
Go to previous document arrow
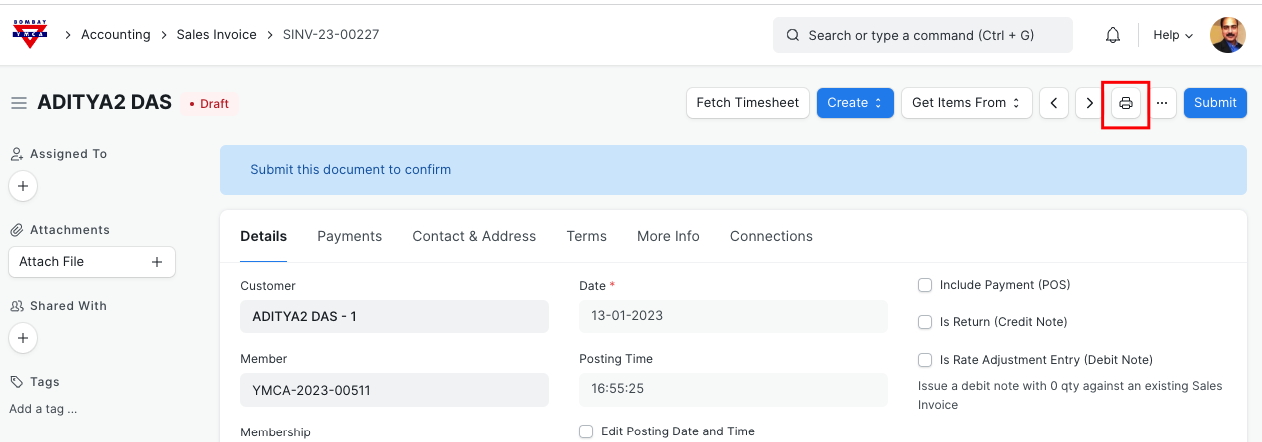[1053, 103]
